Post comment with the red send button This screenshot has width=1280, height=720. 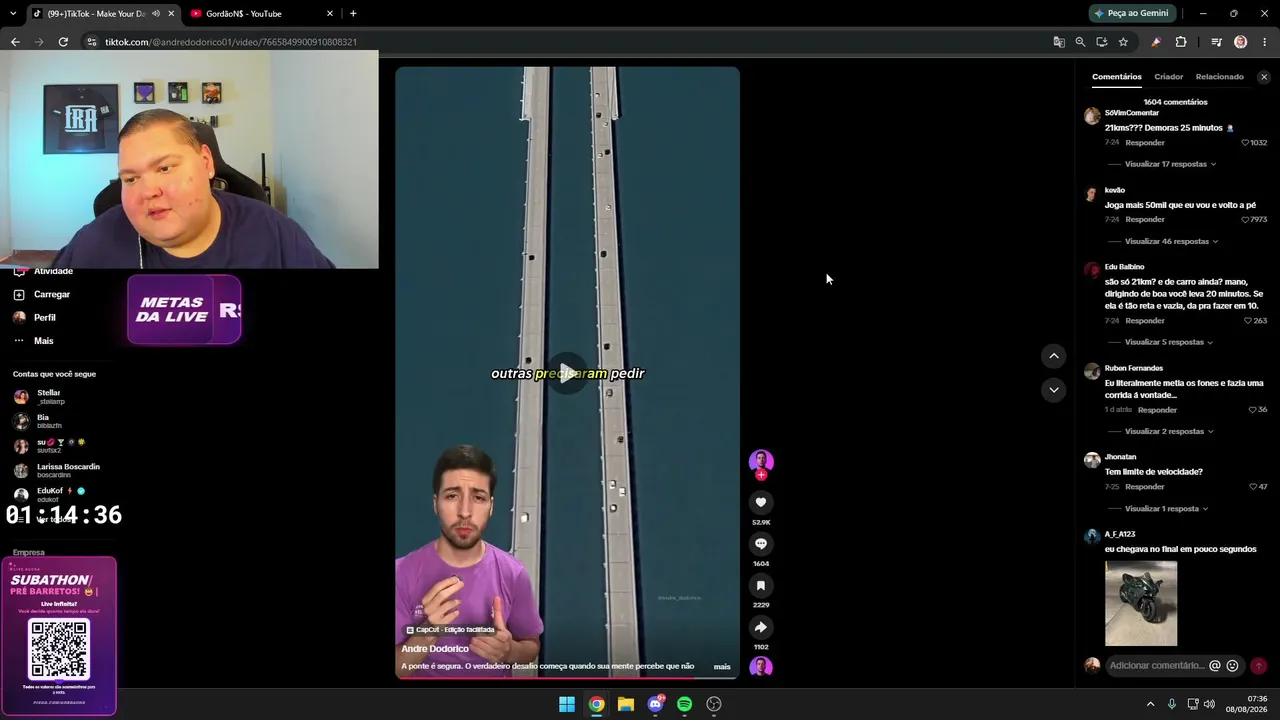click(1258, 666)
